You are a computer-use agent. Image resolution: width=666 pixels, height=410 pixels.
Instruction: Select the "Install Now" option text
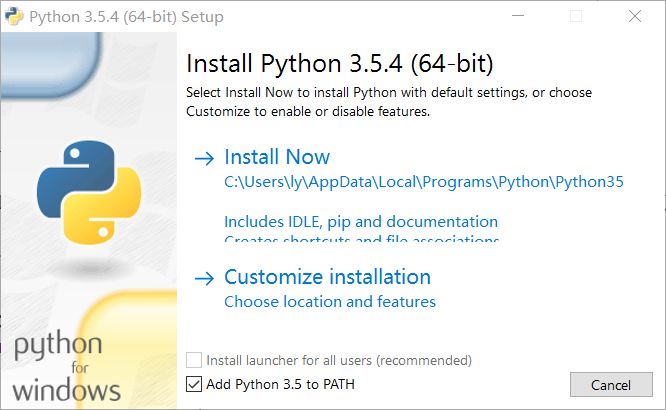(277, 157)
